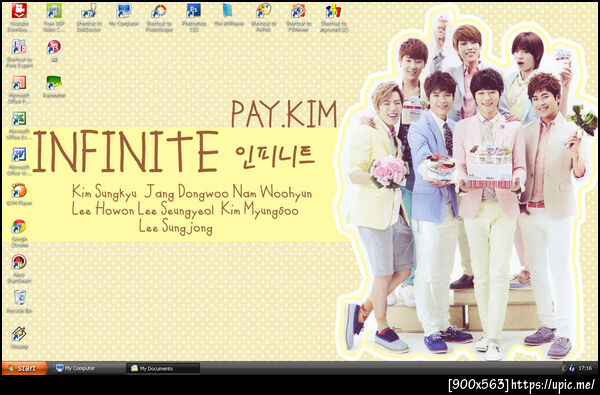Open the stethoscope shortcut icon

pyautogui.click(x=89, y=17)
